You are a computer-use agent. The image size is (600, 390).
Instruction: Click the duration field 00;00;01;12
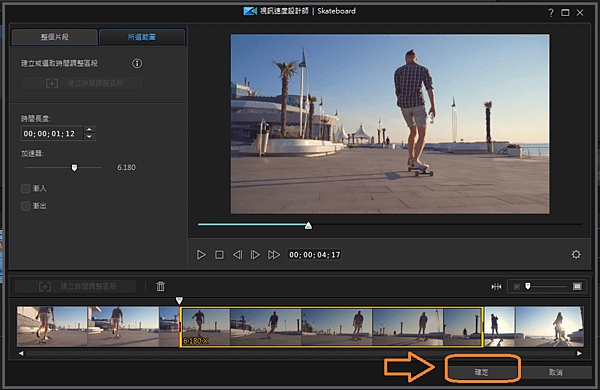pyautogui.click(x=52, y=134)
